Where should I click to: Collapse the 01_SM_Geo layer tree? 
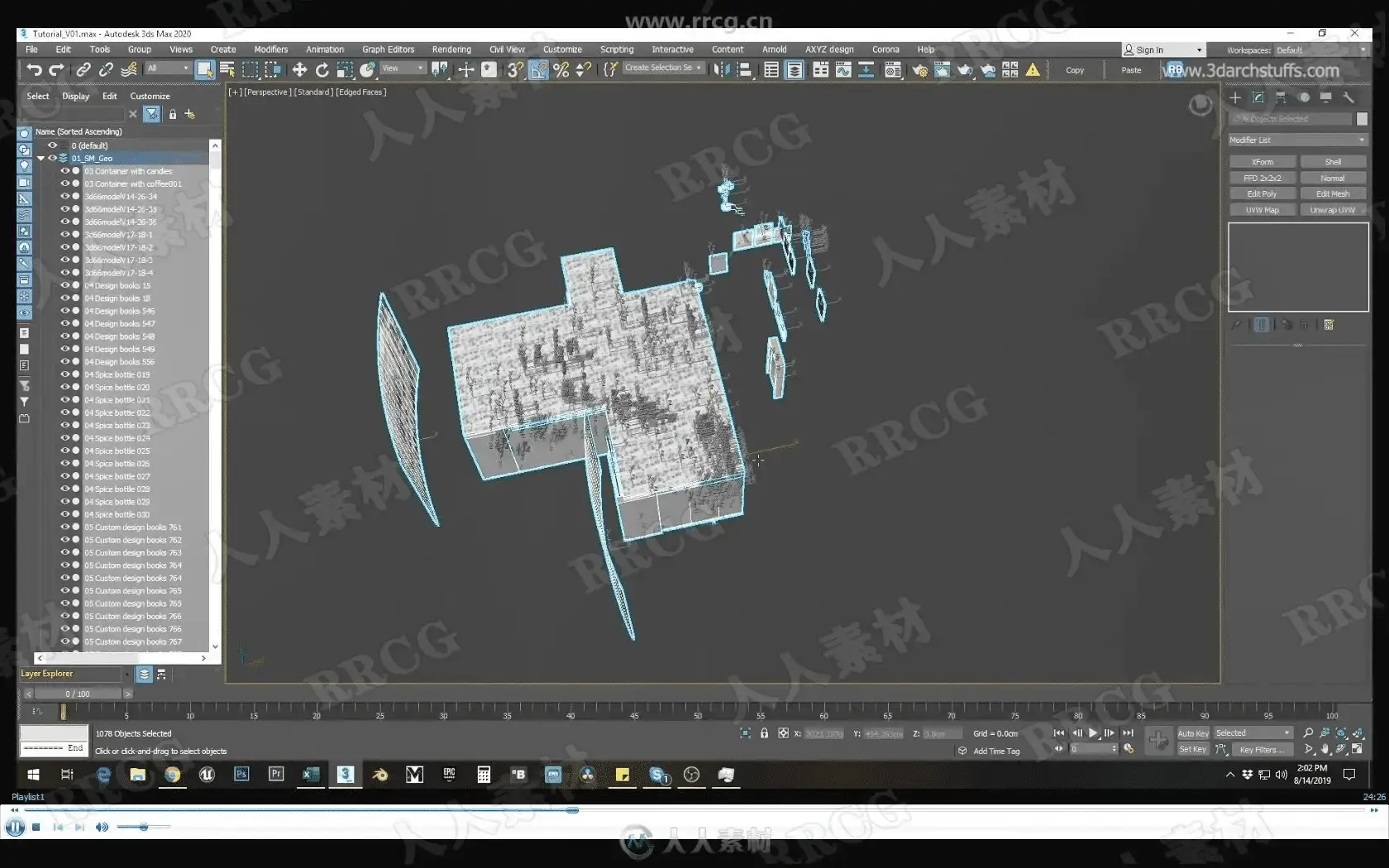[40, 158]
